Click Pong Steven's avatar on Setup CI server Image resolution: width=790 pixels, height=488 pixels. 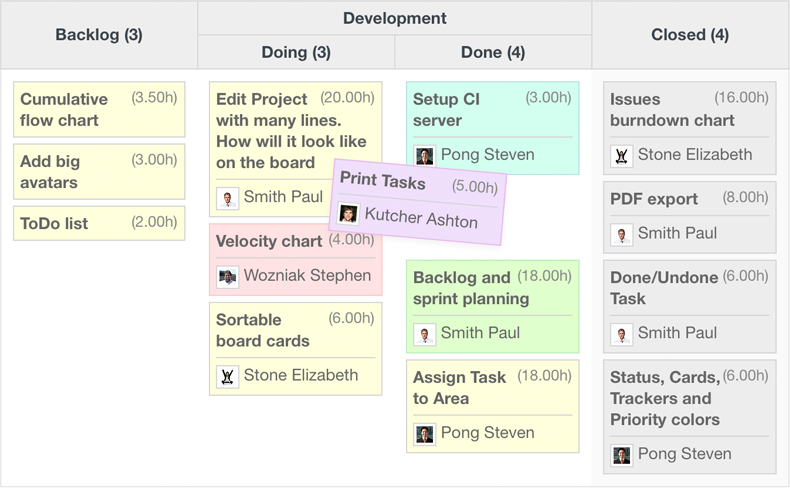[425, 156]
